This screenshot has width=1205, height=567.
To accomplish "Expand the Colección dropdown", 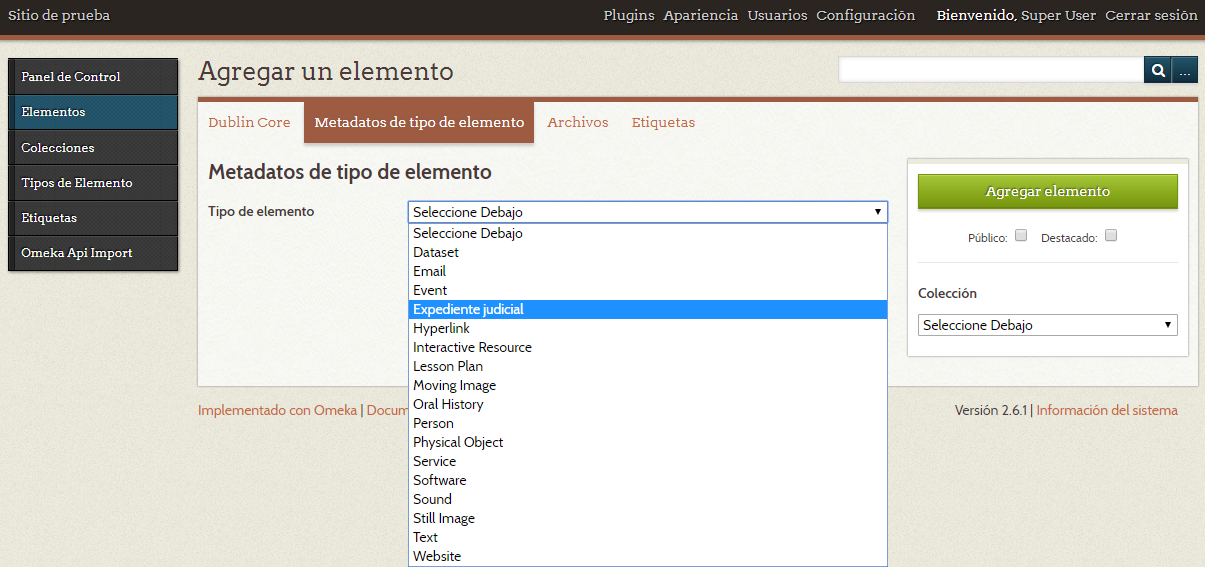I will (x=1047, y=325).
